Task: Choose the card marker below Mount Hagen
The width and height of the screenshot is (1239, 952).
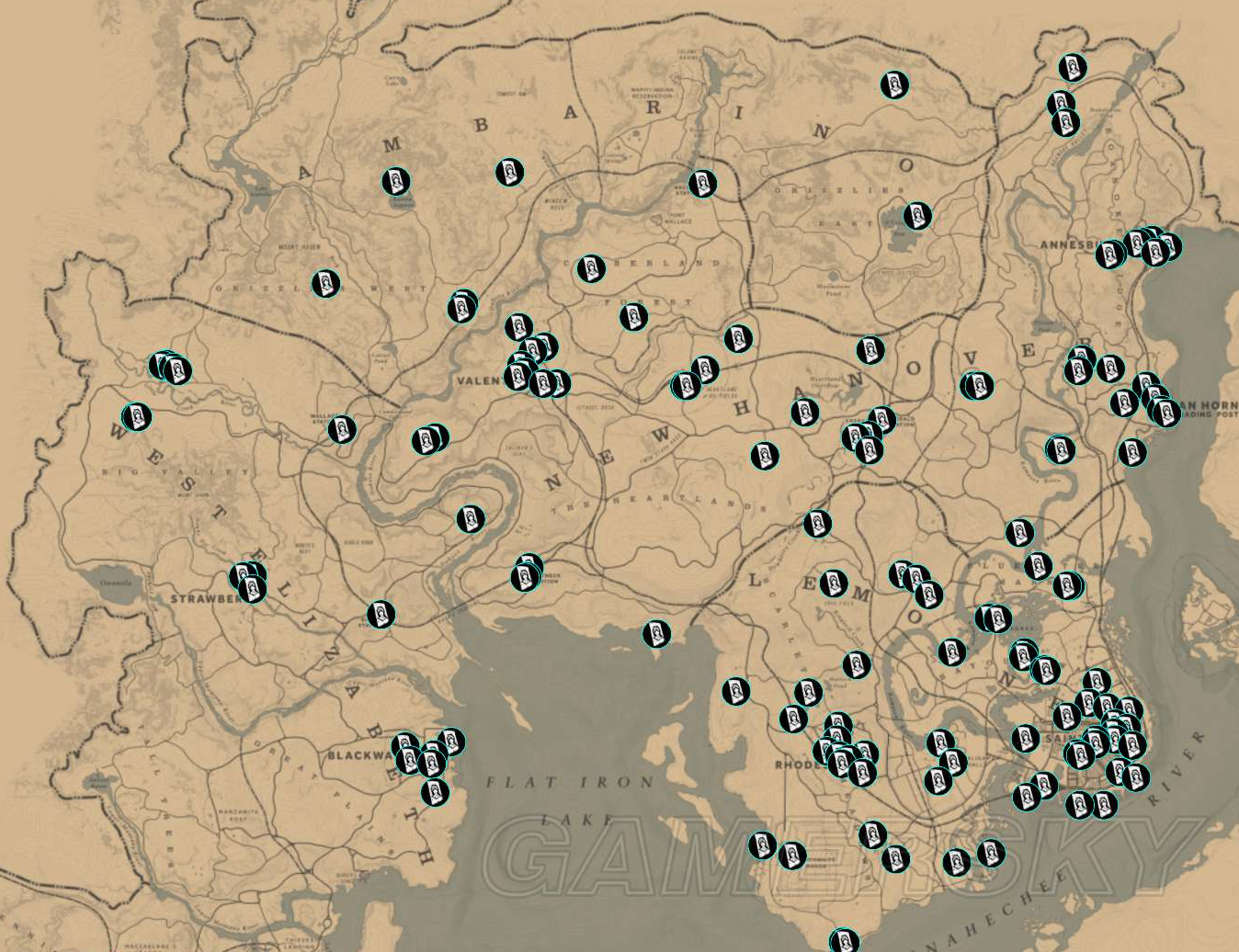Action: 325,284
